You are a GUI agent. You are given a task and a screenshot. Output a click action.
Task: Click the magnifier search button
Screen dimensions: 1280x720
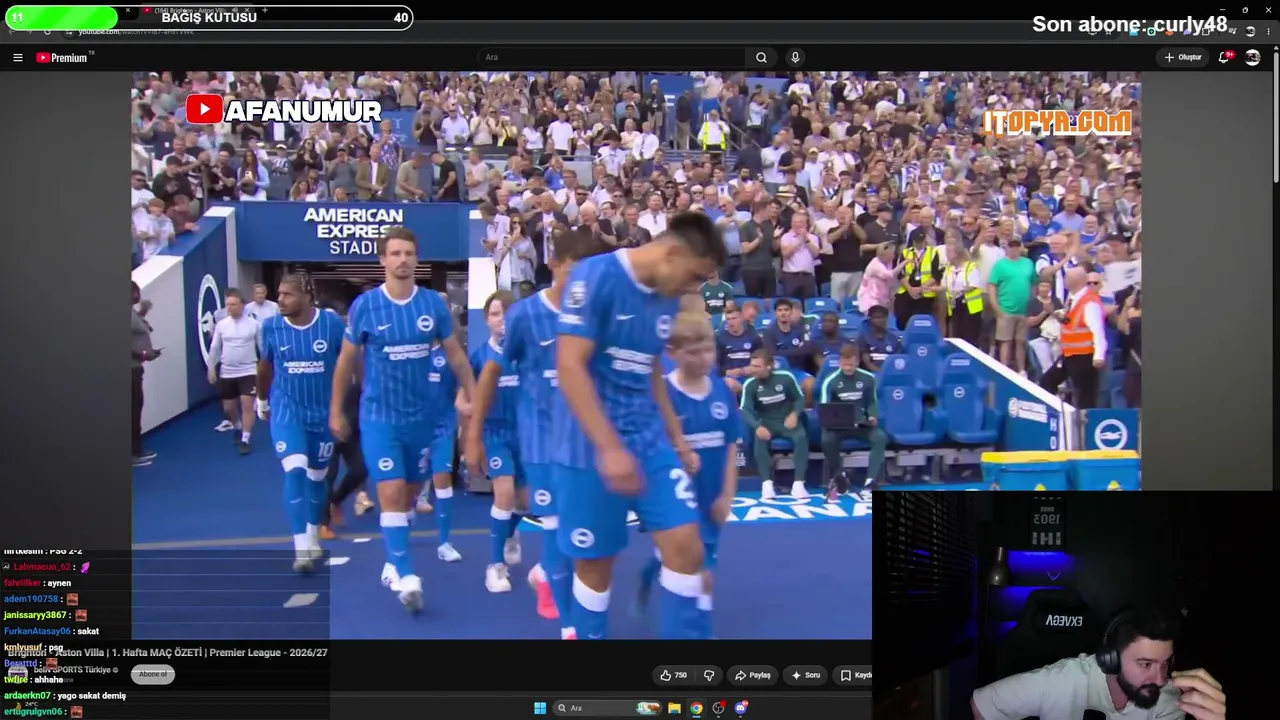coord(761,57)
